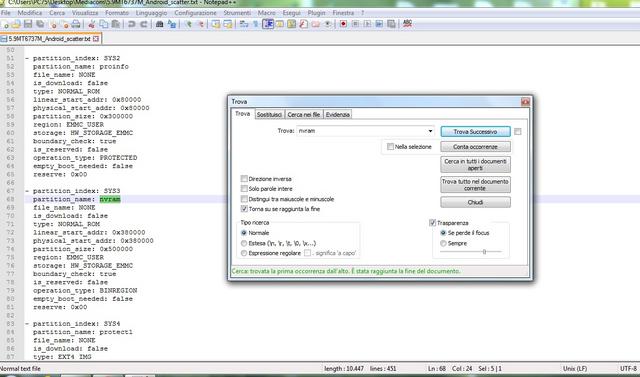Click the Zoom In toolbar icon
Screen dimensions: 640x377
pos(189,24)
